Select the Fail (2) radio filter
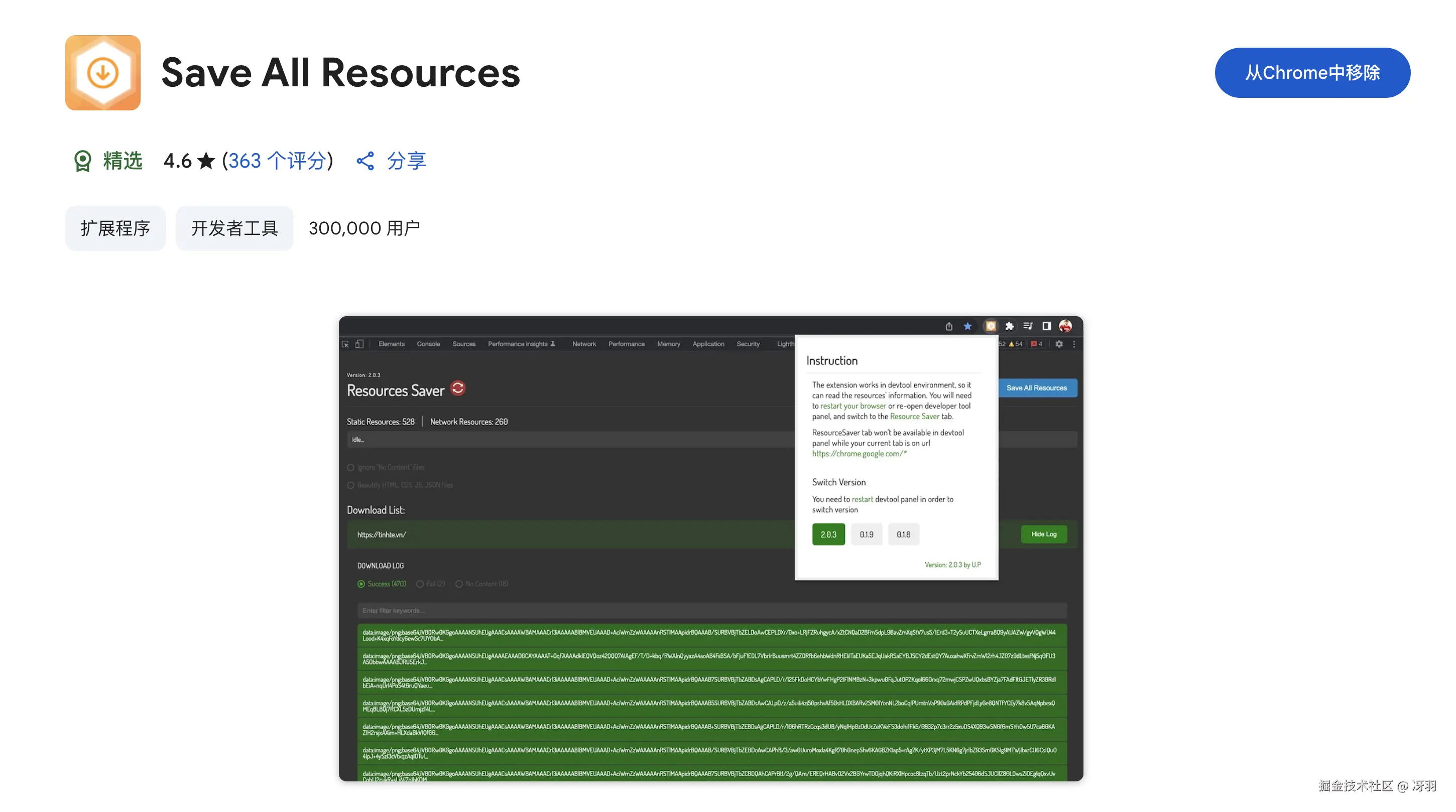This screenshot has height=812, width=1456. (x=420, y=584)
